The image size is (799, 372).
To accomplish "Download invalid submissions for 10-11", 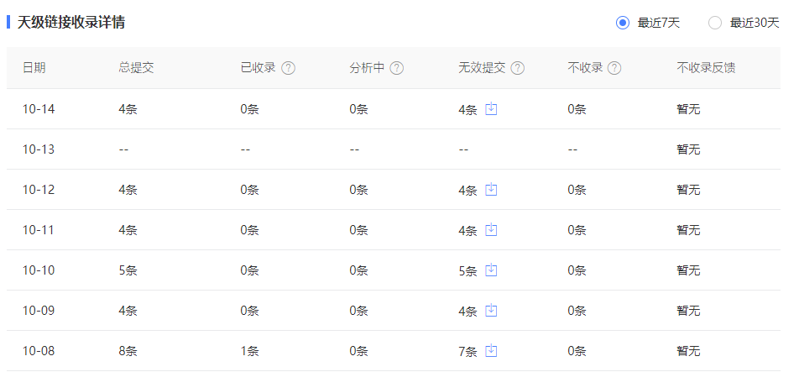I will [x=491, y=230].
